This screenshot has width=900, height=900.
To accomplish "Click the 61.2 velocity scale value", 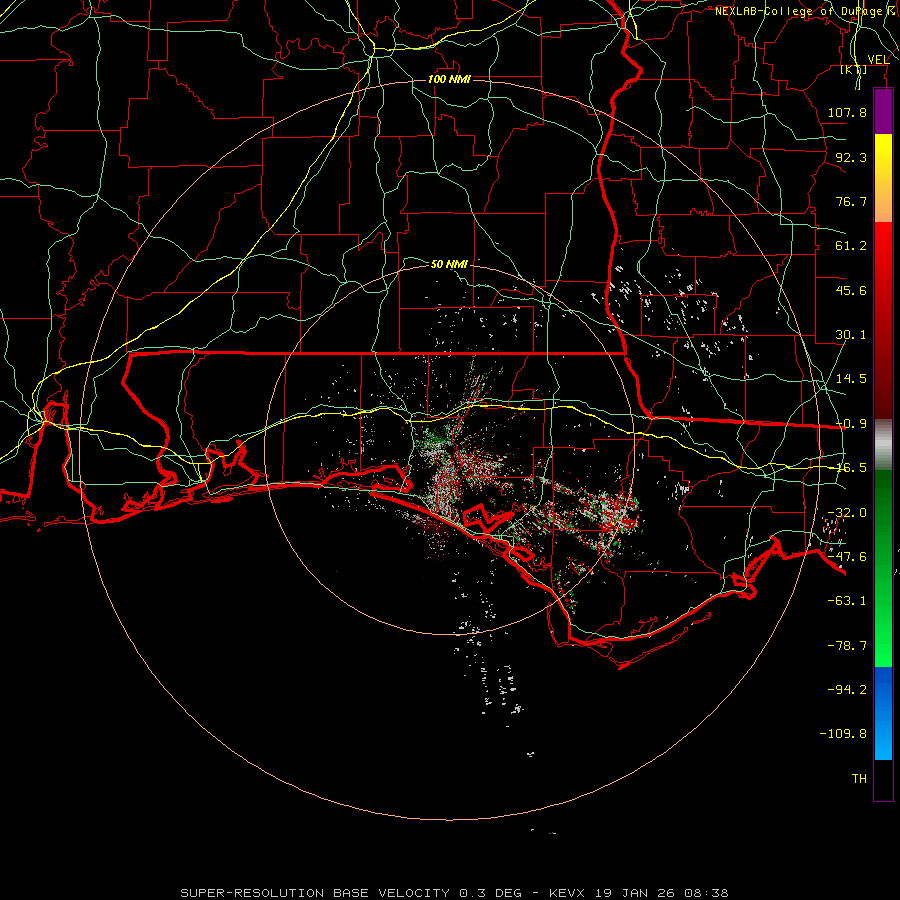I will (x=851, y=246).
